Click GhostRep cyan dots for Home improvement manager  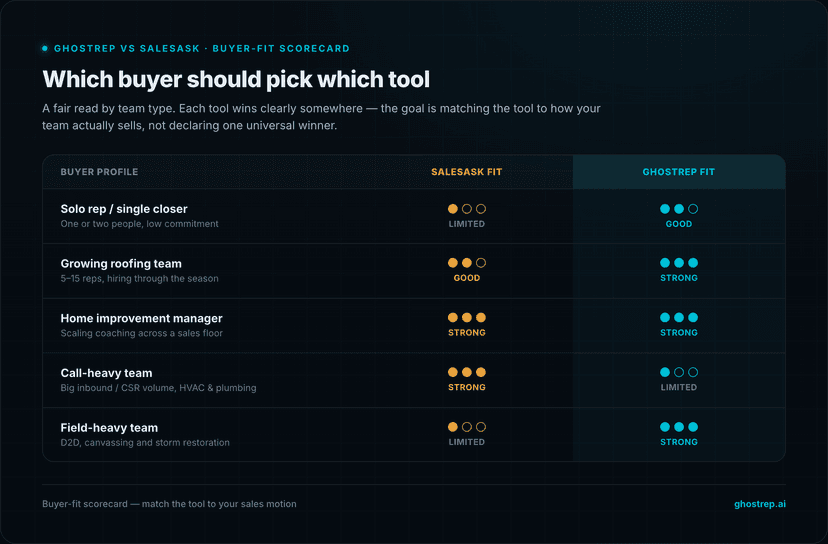tap(679, 317)
